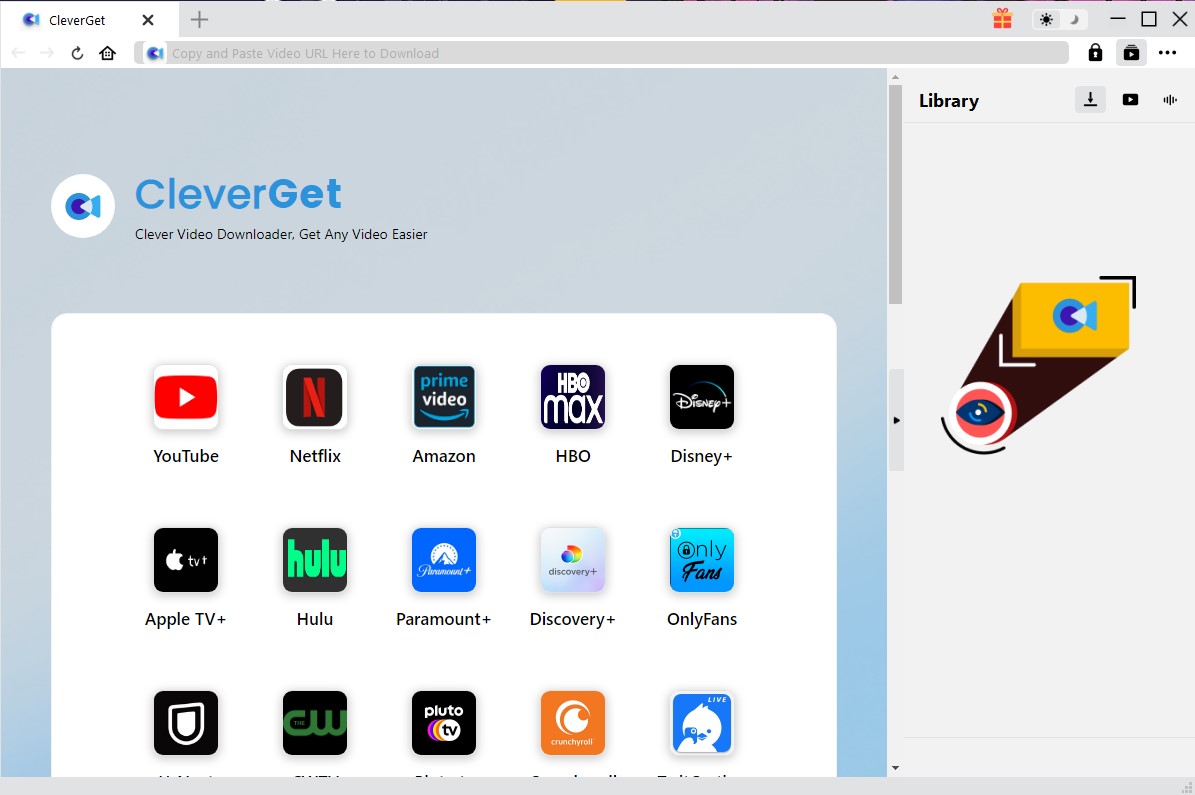Screen dimensions: 1195x795
Task: Collapse the Library side panel arrow
Action: click(896, 420)
